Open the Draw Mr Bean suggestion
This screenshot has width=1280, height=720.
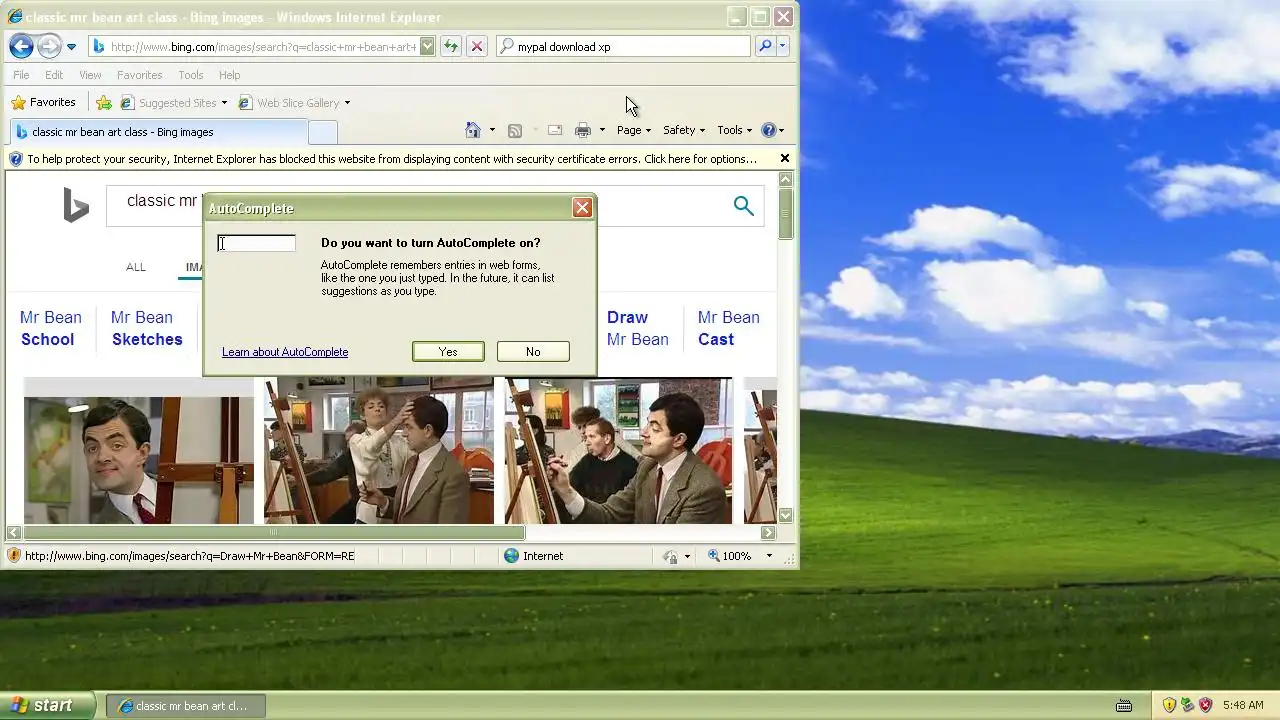[x=637, y=328]
